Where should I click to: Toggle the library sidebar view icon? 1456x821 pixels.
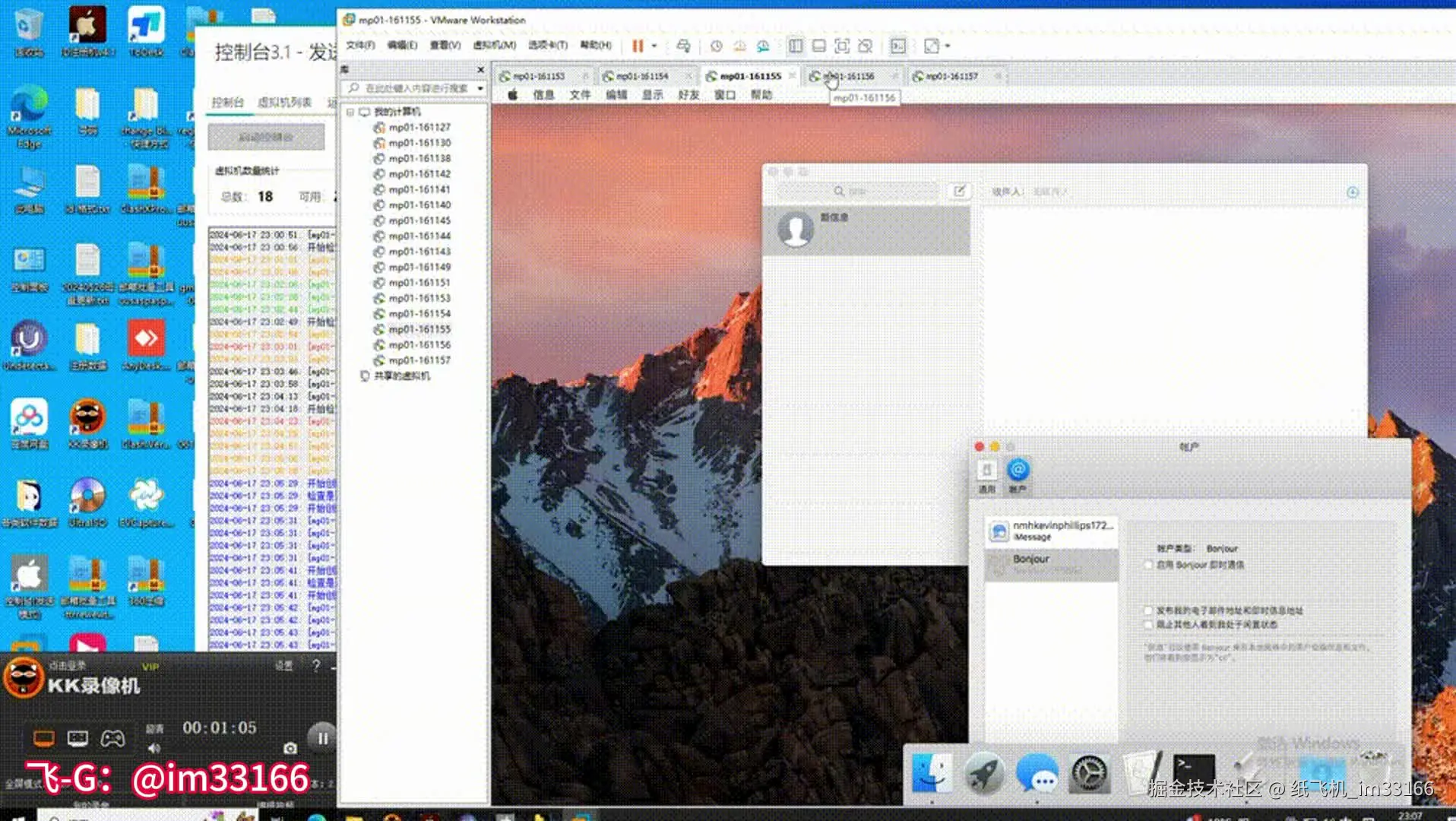click(x=796, y=46)
